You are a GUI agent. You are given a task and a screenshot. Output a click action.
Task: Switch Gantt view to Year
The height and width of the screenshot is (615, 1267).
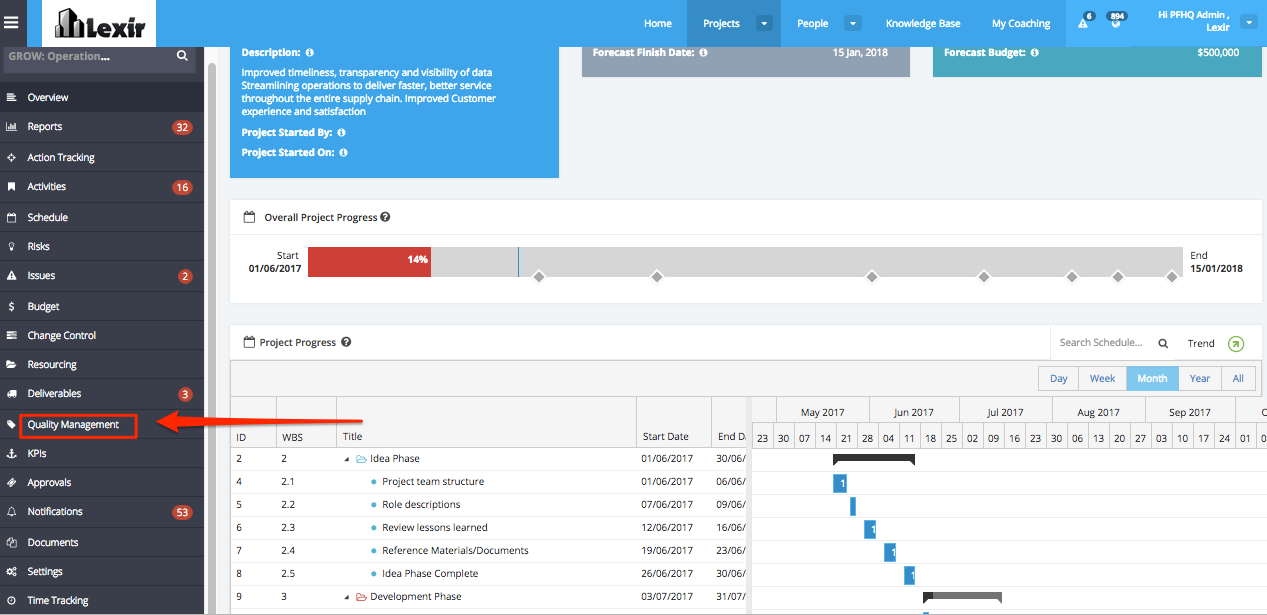pyautogui.click(x=1199, y=378)
